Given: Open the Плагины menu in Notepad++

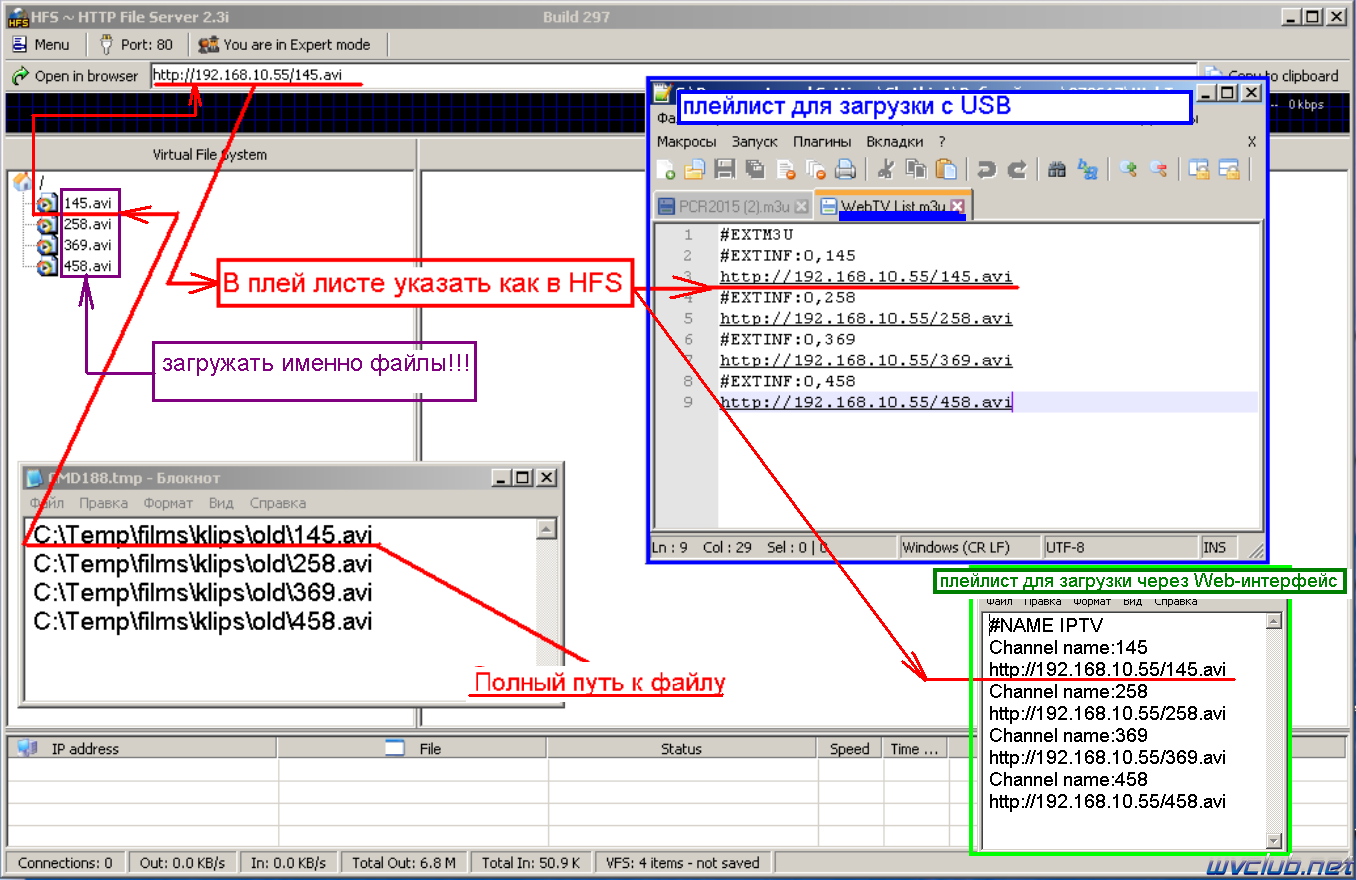Looking at the screenshot, I should tap(822, 142).
